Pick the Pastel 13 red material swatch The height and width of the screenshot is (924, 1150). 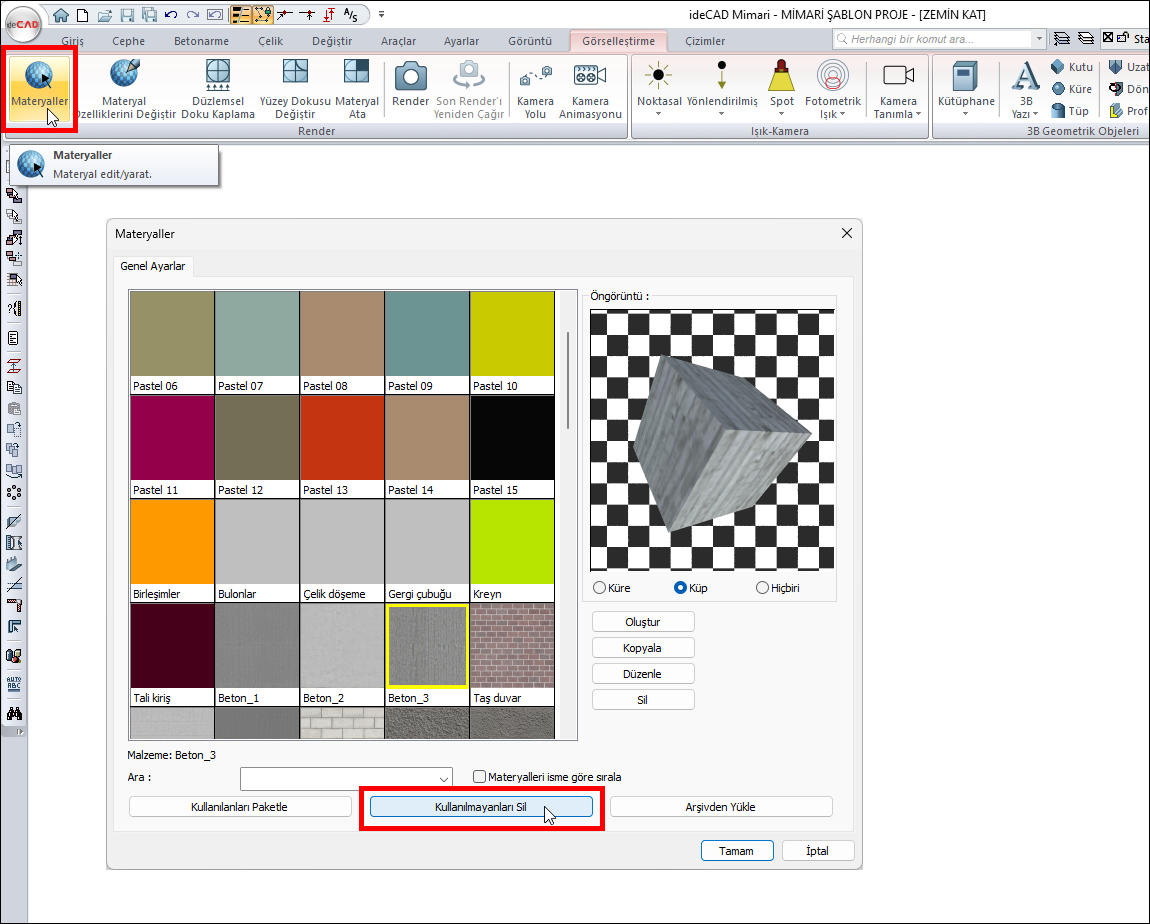click(x=342, y=437)
